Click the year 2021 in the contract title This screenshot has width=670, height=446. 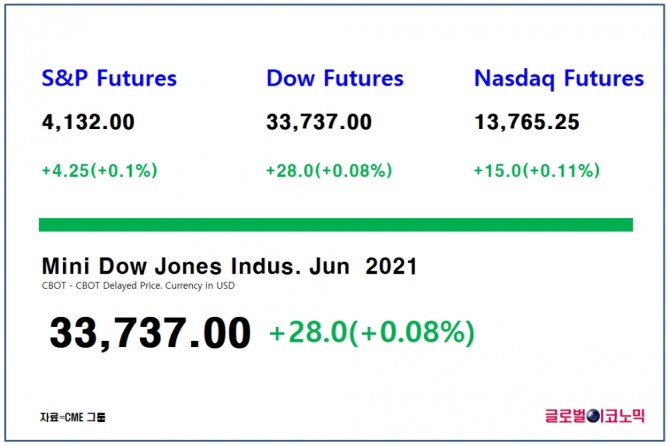point(391,267)
